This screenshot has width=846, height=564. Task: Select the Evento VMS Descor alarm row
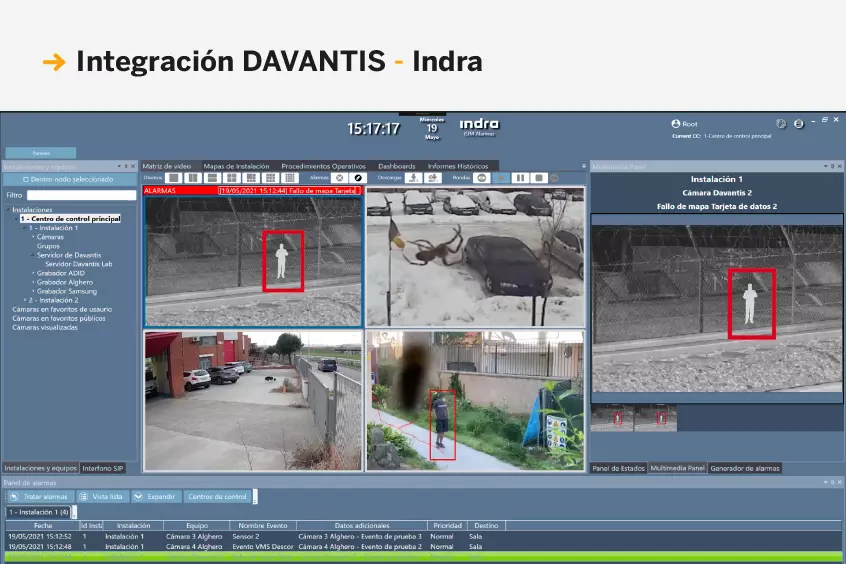pos(423,547)
